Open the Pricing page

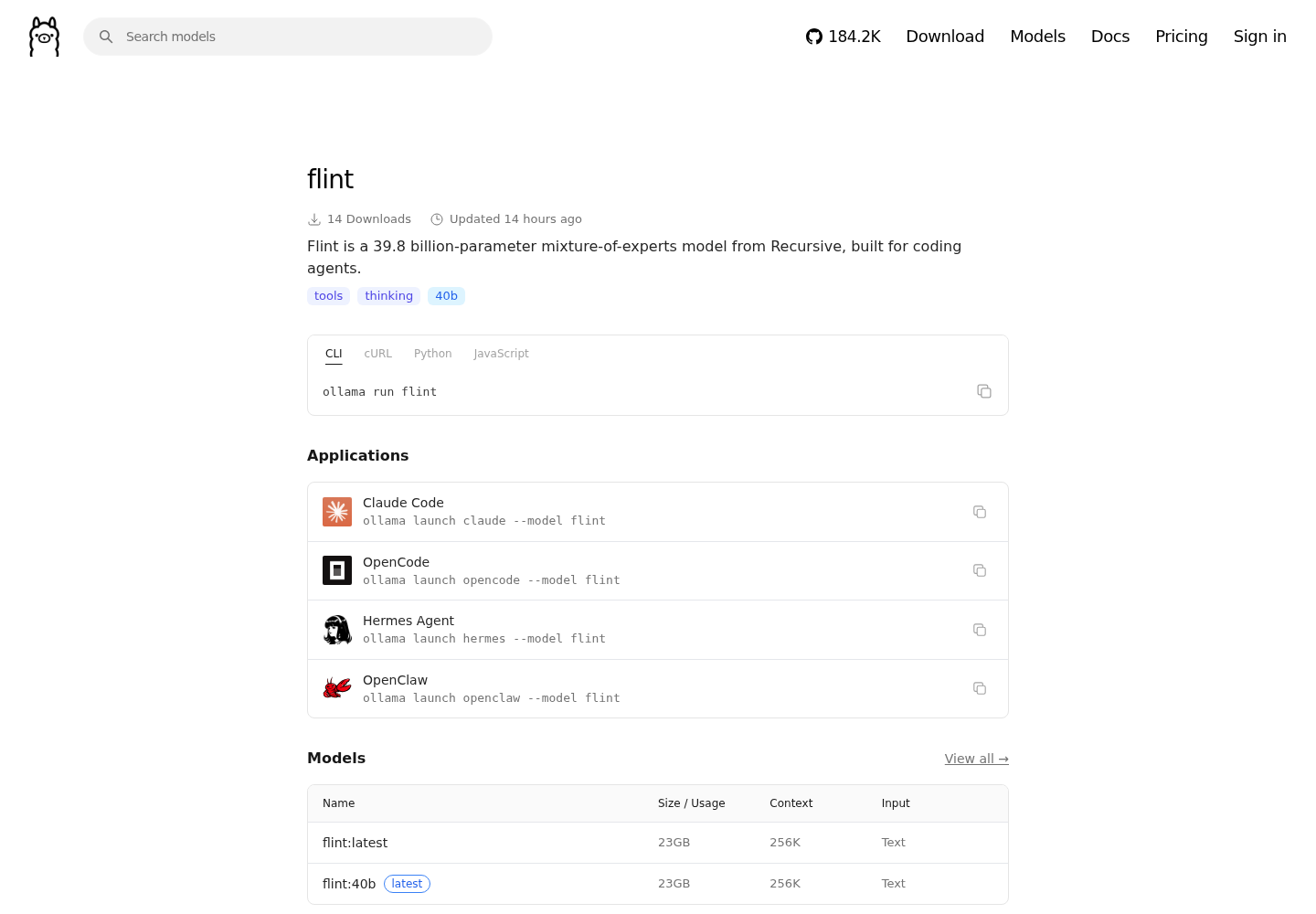[x=1181, y=37]
